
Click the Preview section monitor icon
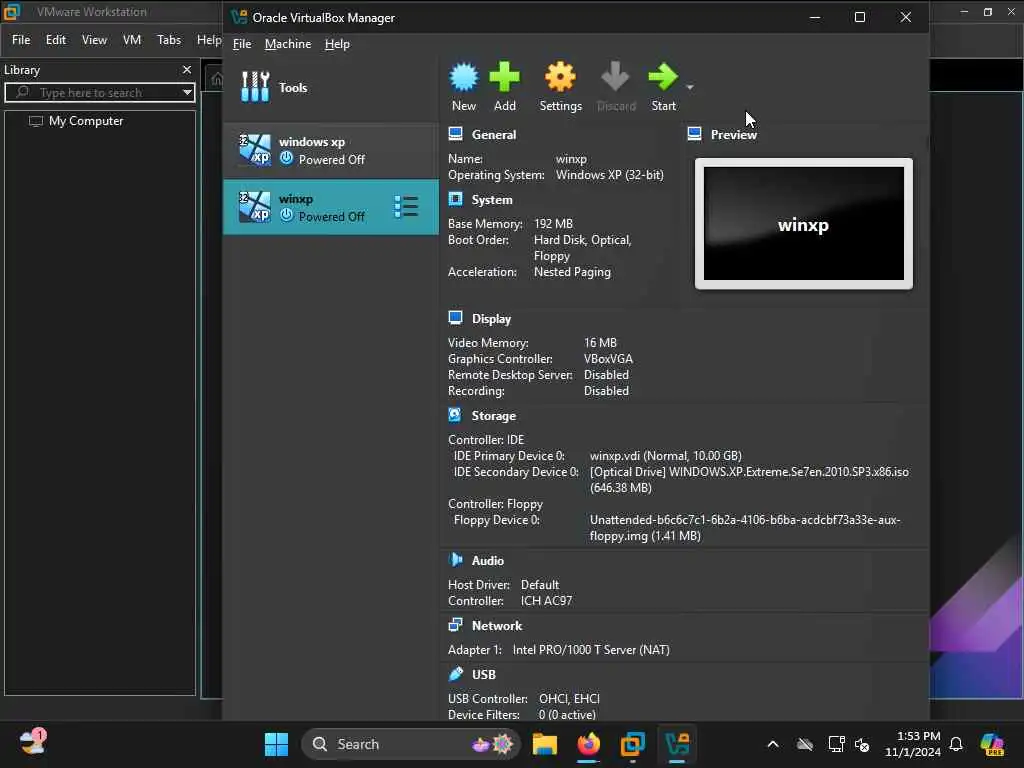tap(694, 134)
